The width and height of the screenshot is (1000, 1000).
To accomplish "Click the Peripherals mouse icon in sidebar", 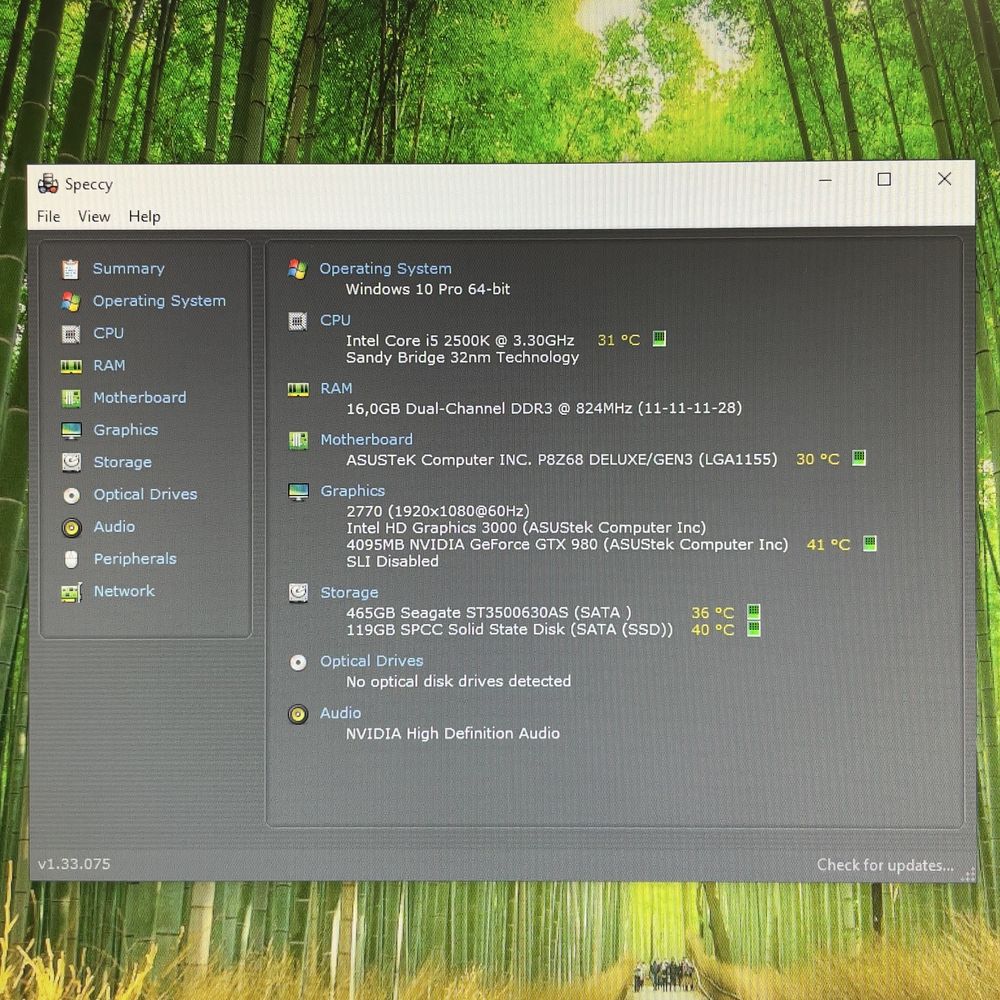I will (71, 559).
